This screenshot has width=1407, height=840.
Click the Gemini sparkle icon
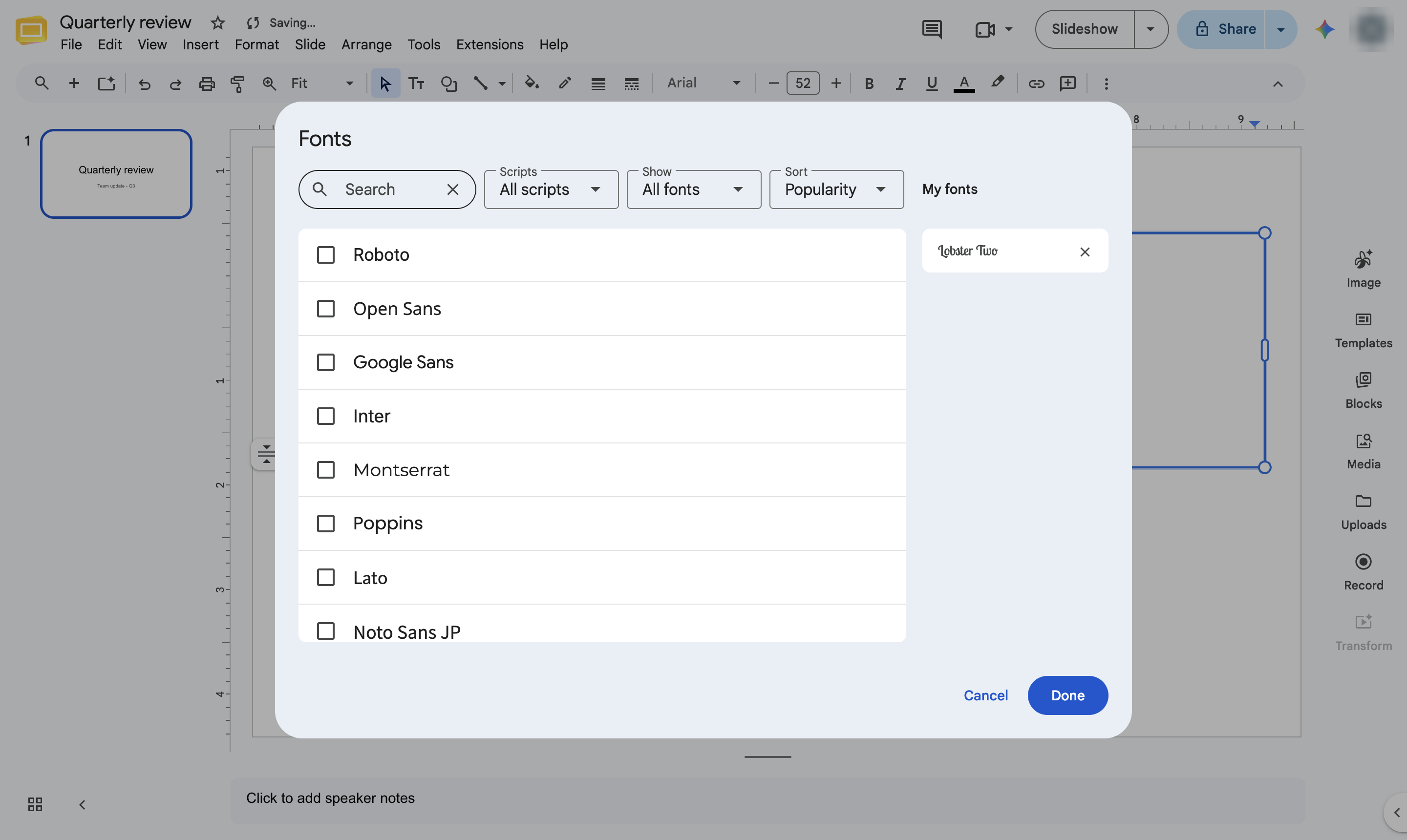[1324, 29]
